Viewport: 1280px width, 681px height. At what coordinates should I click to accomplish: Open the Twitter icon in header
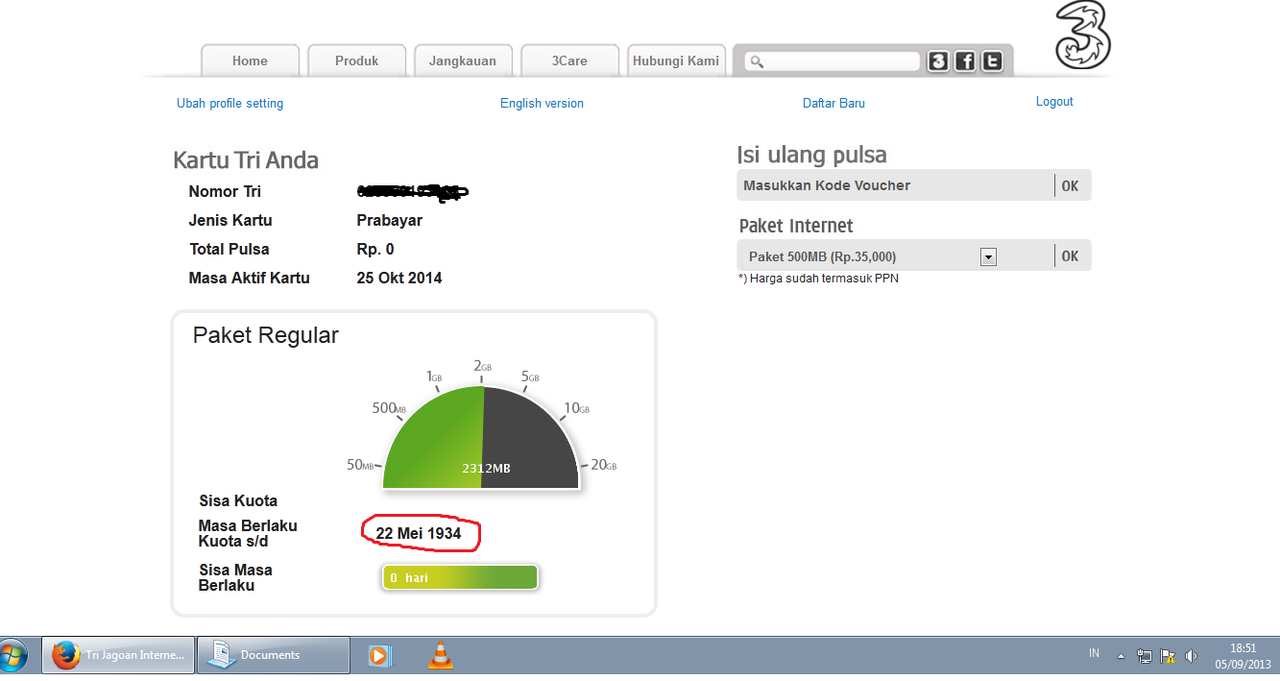(992, 61)
